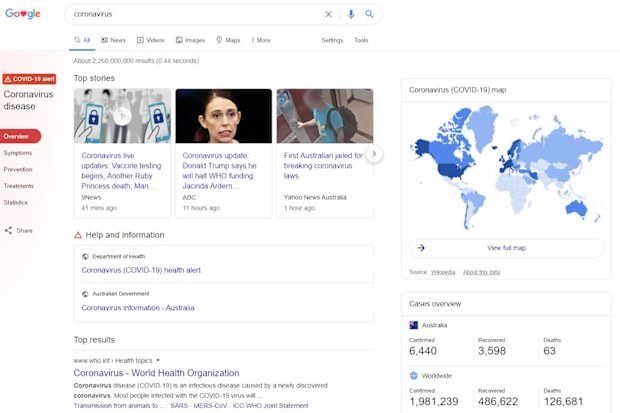Switch to the Images tab
Image resolution: width=620 pixels, height=413 pixels.
click(190, 40)
